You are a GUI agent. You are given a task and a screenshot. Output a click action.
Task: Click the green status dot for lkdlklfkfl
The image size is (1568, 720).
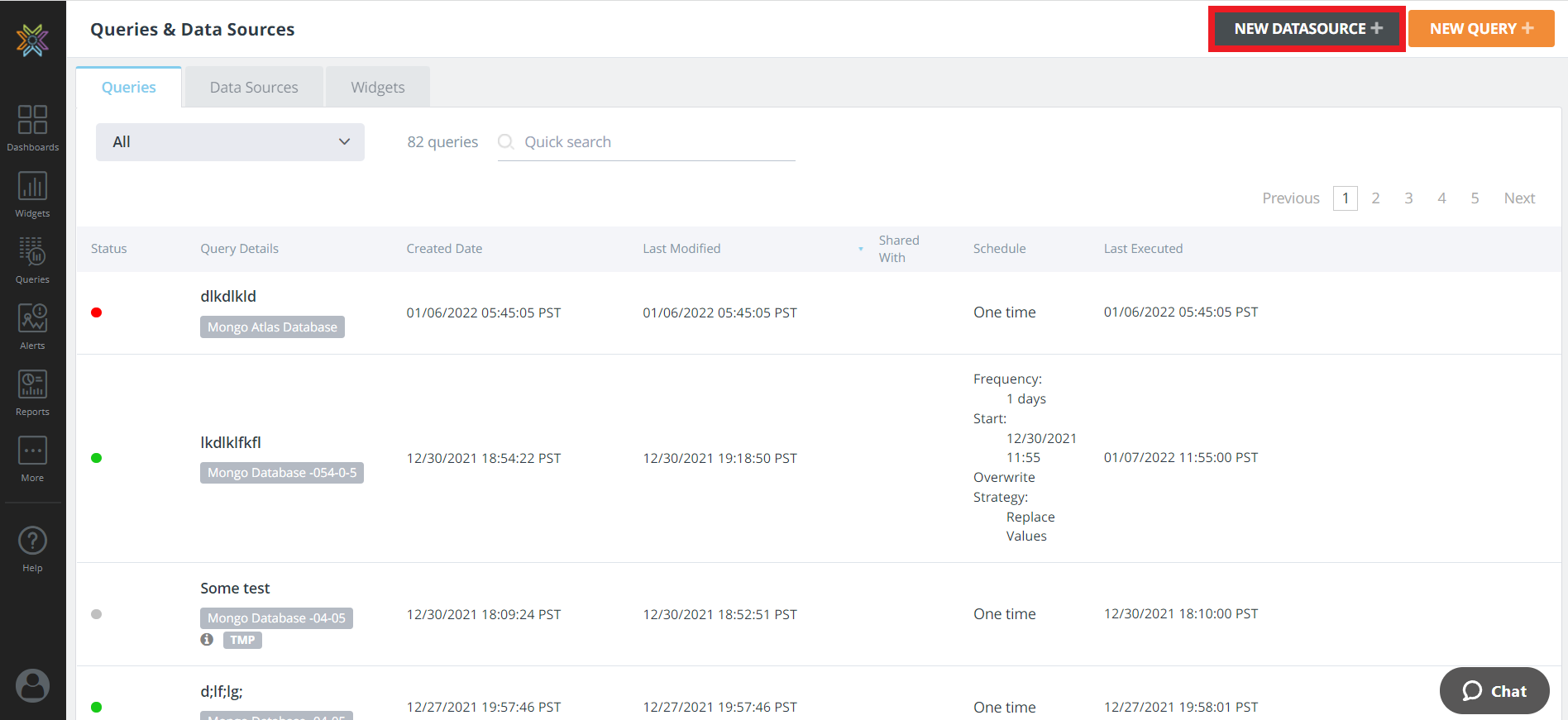point(96,458)
